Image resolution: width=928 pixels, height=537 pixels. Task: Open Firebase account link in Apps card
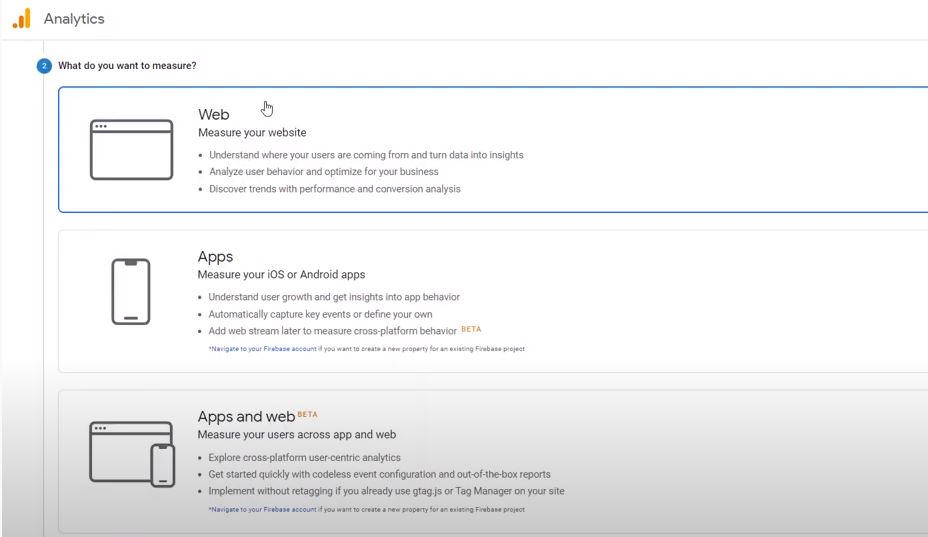click(x=262, y=349)
